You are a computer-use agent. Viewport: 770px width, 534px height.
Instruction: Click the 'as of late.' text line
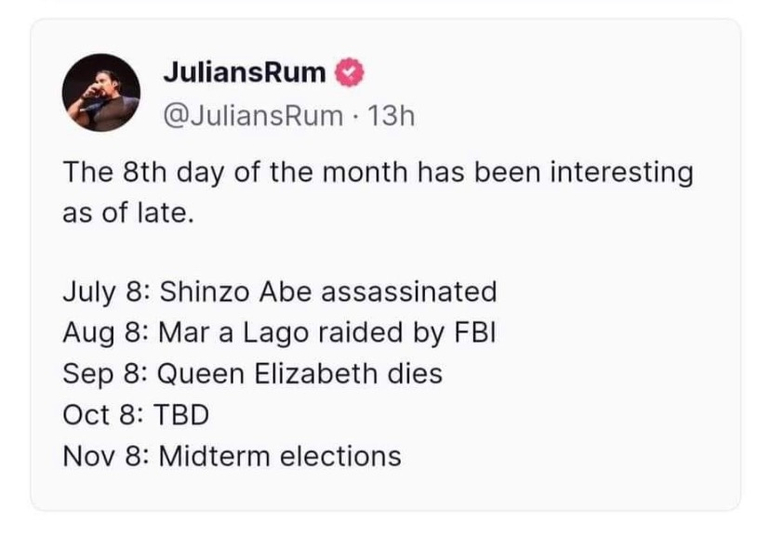(x=127, y=214)
